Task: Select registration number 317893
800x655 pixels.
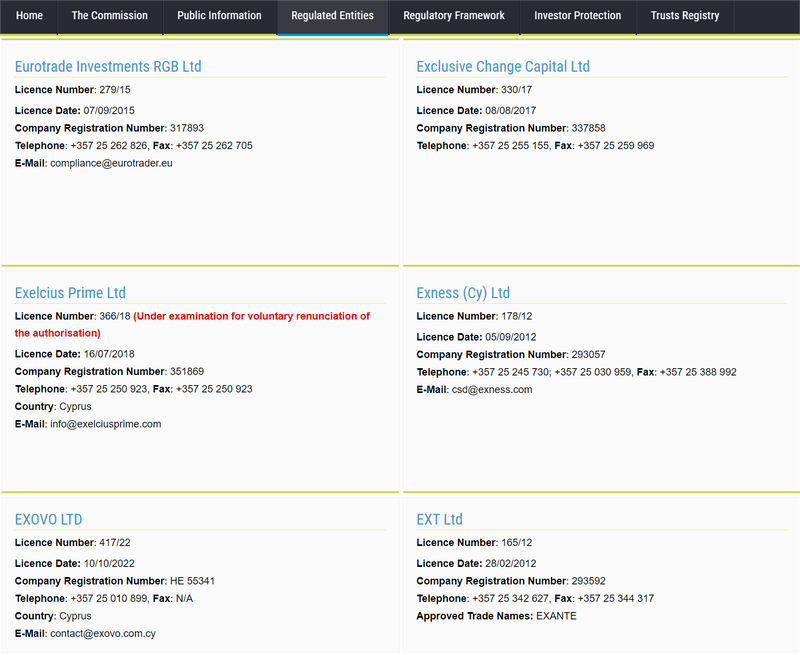Action: [x=187, y=128]
